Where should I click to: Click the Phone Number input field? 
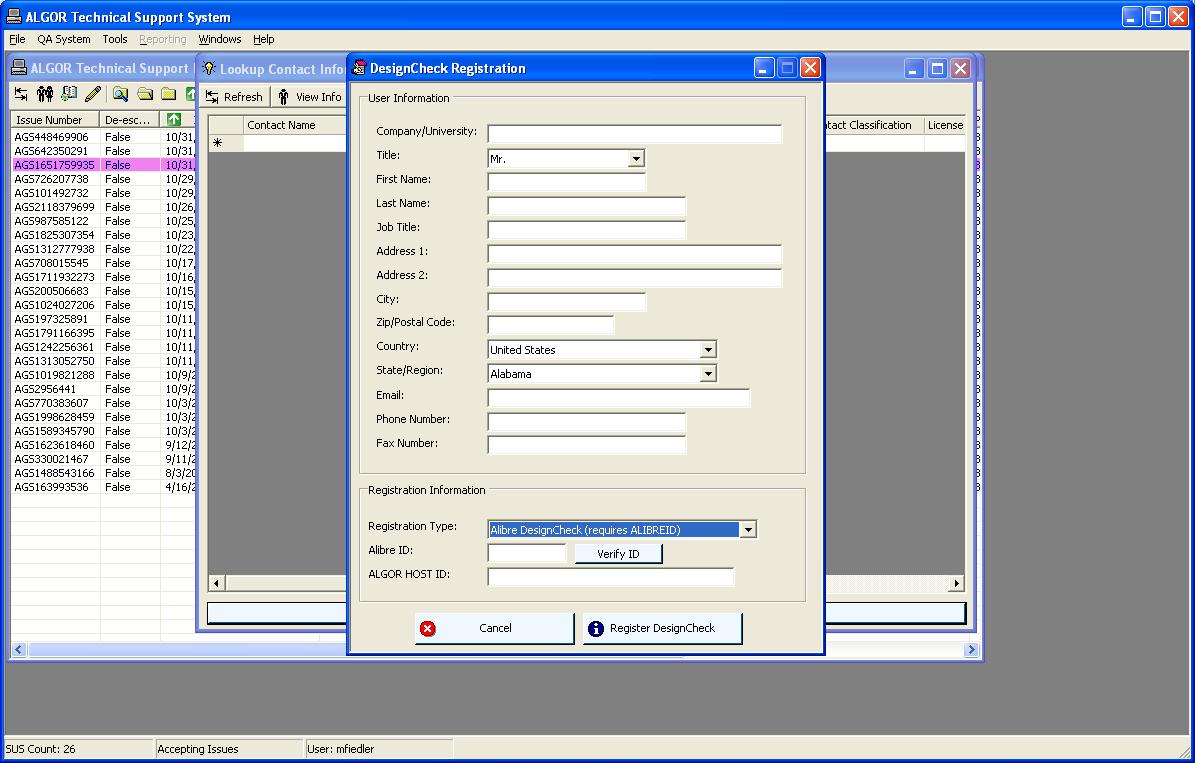(x=587, y=422)
